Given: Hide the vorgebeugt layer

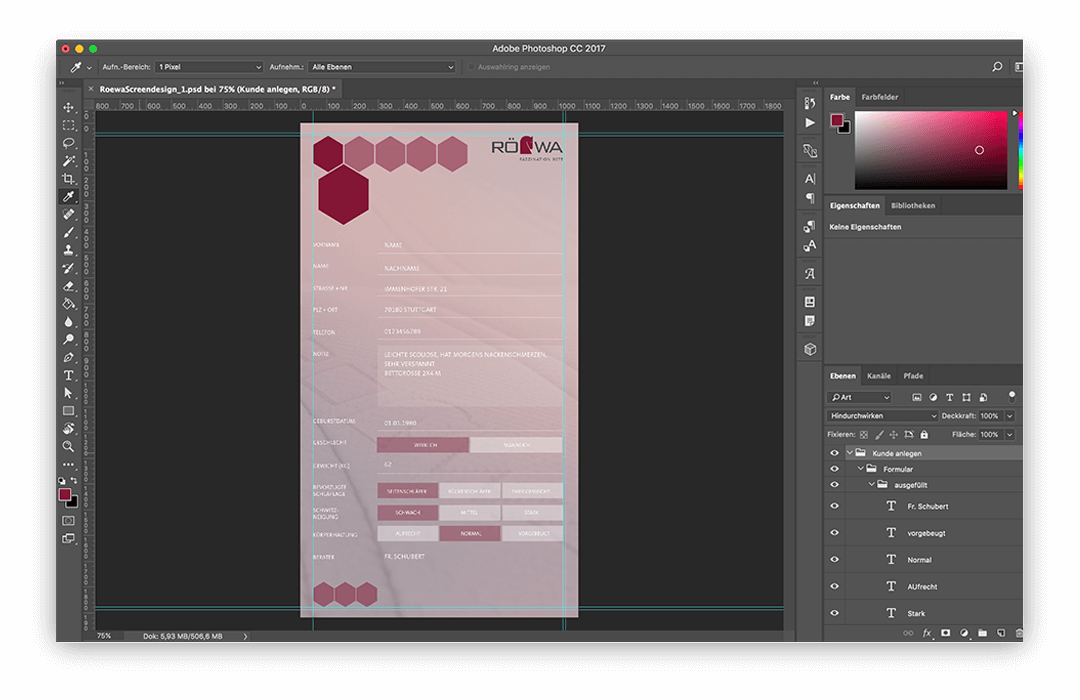Looking at the screenshot, I should [x=834, y=533].
